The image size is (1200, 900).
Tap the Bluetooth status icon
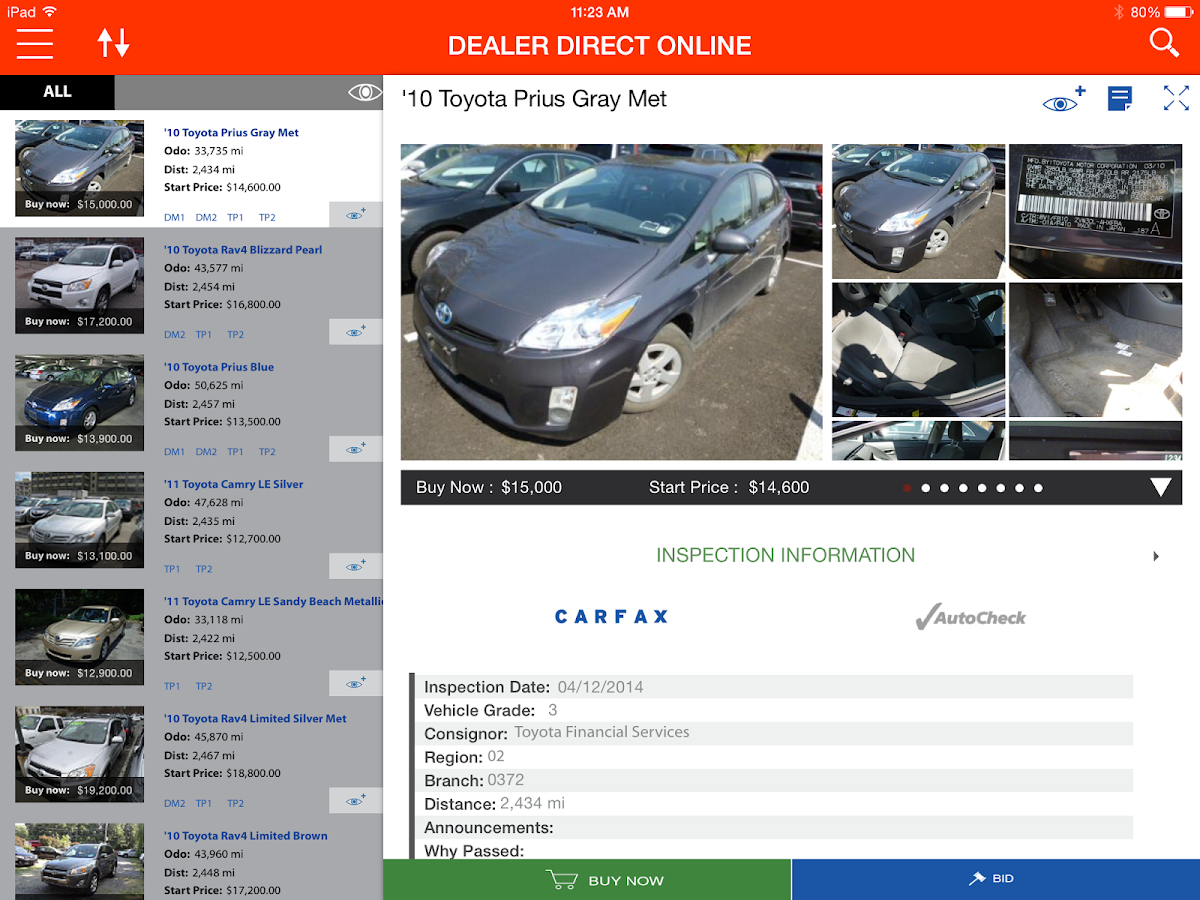(x=1119, y=12)
